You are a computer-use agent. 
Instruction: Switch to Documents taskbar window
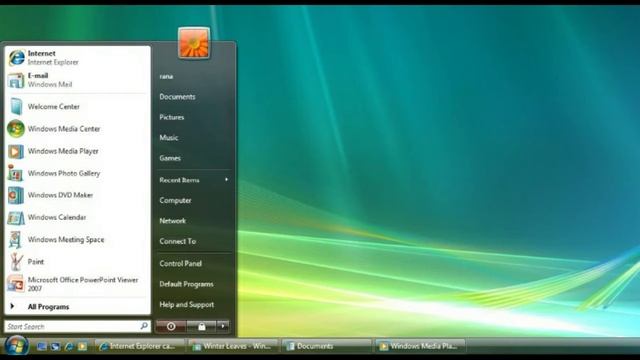pyautogui.click(x=327, y=346)
